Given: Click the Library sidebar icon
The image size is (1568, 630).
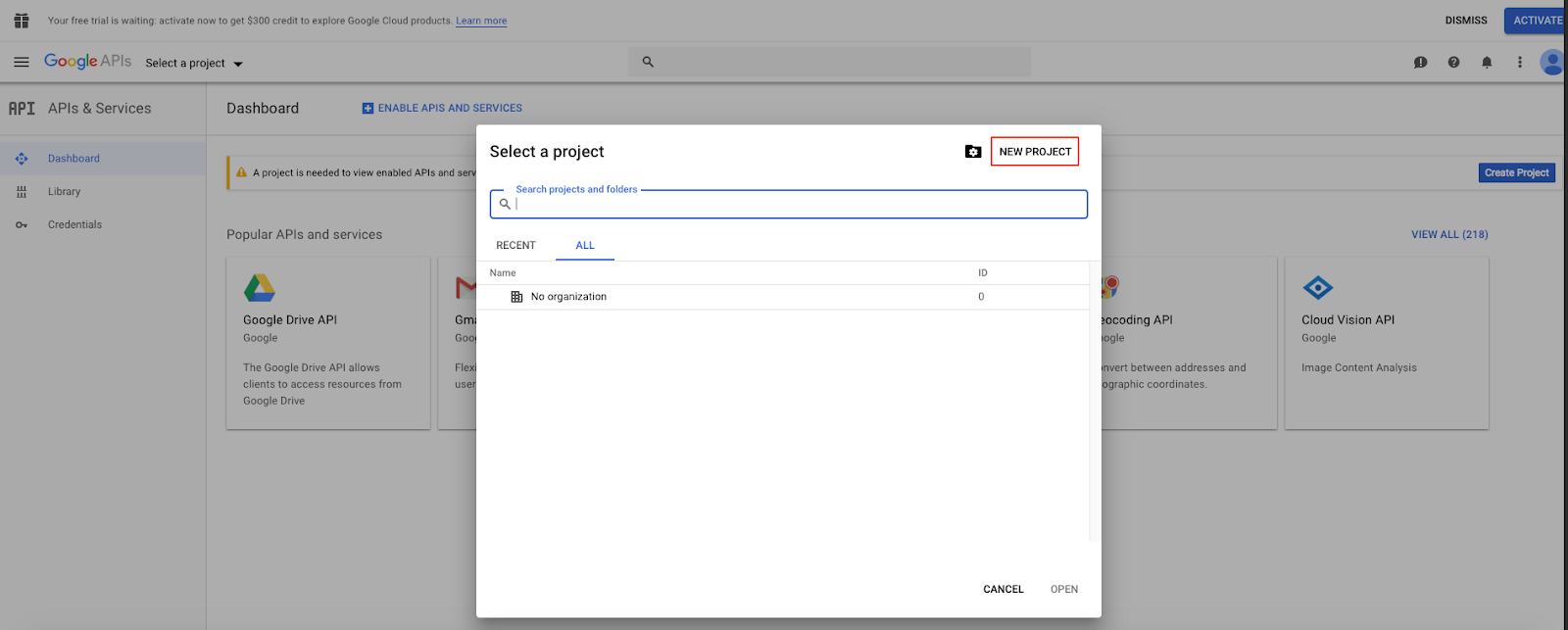Looking at the screenshot, I should click(22, 192).
